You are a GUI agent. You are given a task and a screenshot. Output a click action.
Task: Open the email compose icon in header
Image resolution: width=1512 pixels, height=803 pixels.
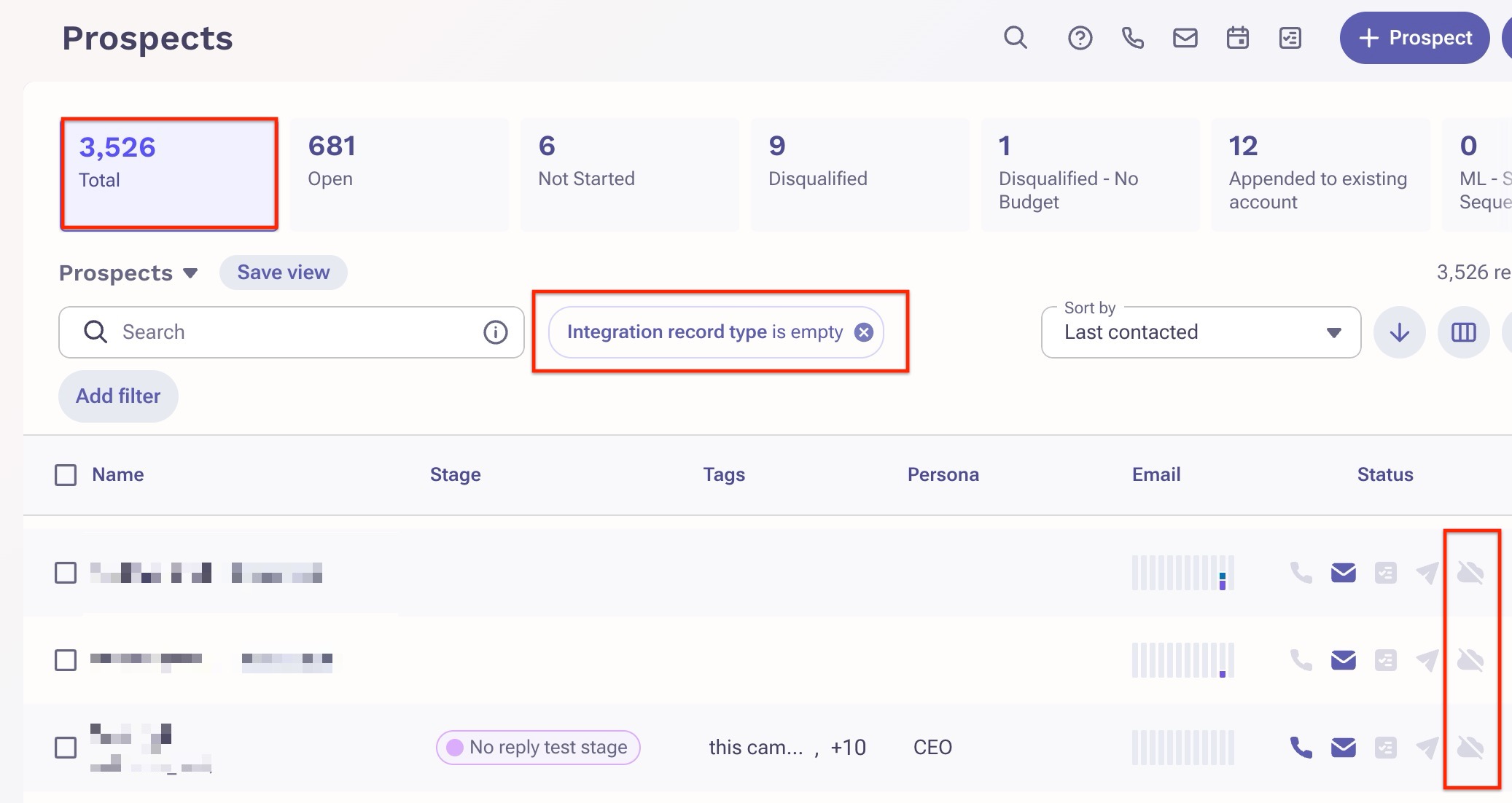[1185, 37]
